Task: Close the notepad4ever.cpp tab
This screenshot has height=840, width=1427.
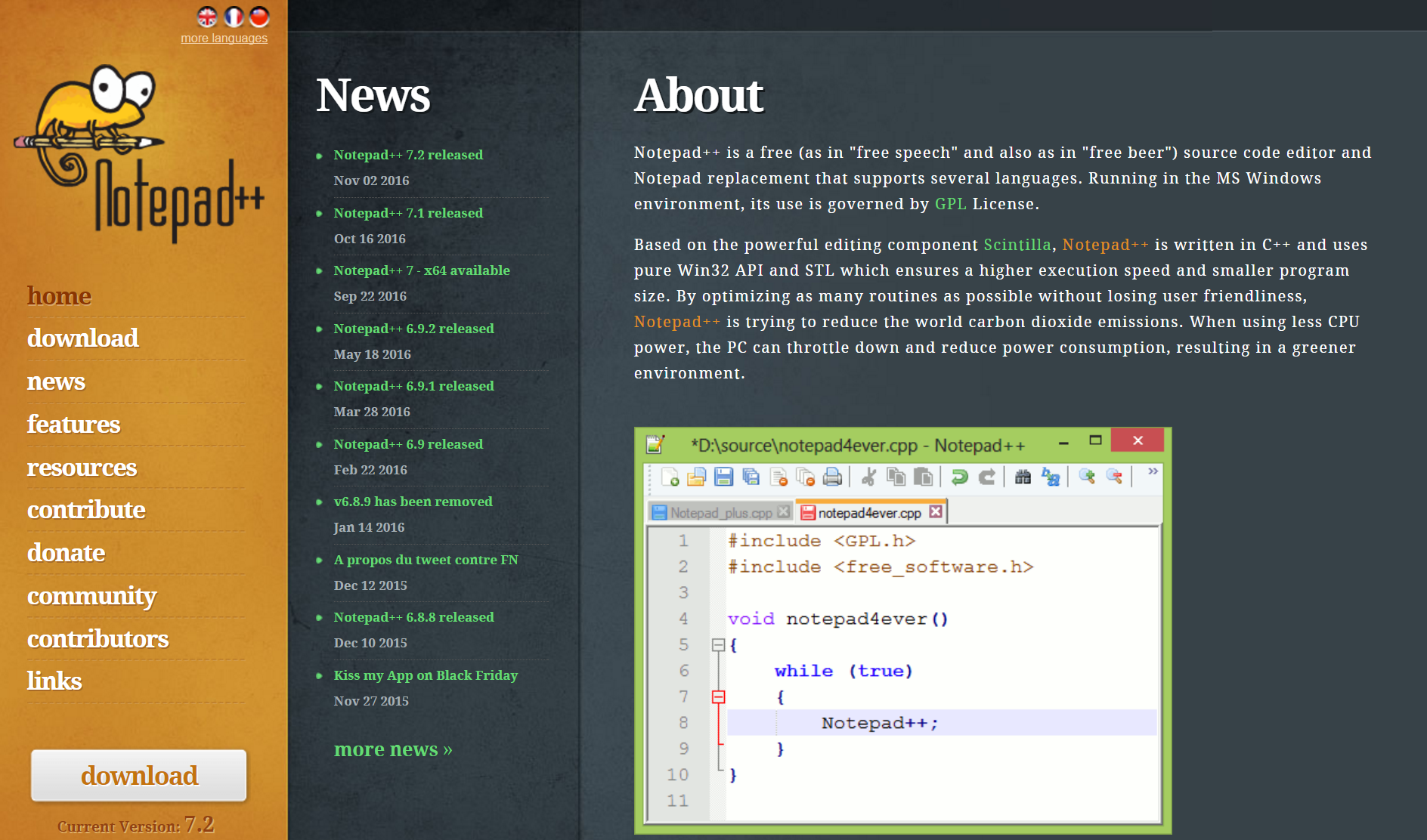Action: pos(936,511)
